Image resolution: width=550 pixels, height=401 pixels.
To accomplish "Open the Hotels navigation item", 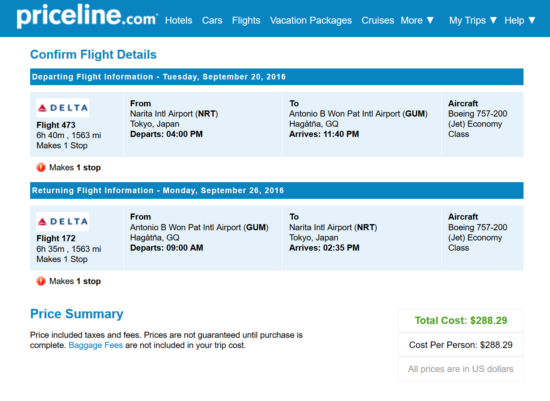I will [x=179, y=21].
